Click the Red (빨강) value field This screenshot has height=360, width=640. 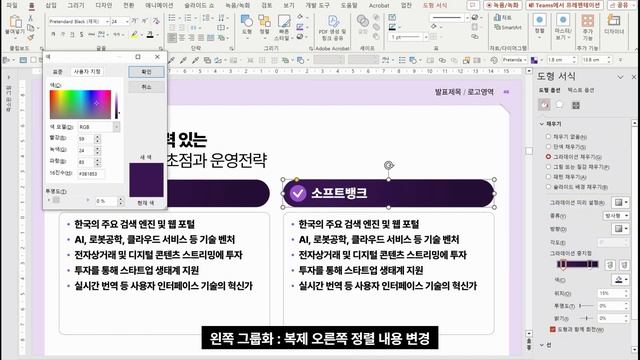click(86, 139)
